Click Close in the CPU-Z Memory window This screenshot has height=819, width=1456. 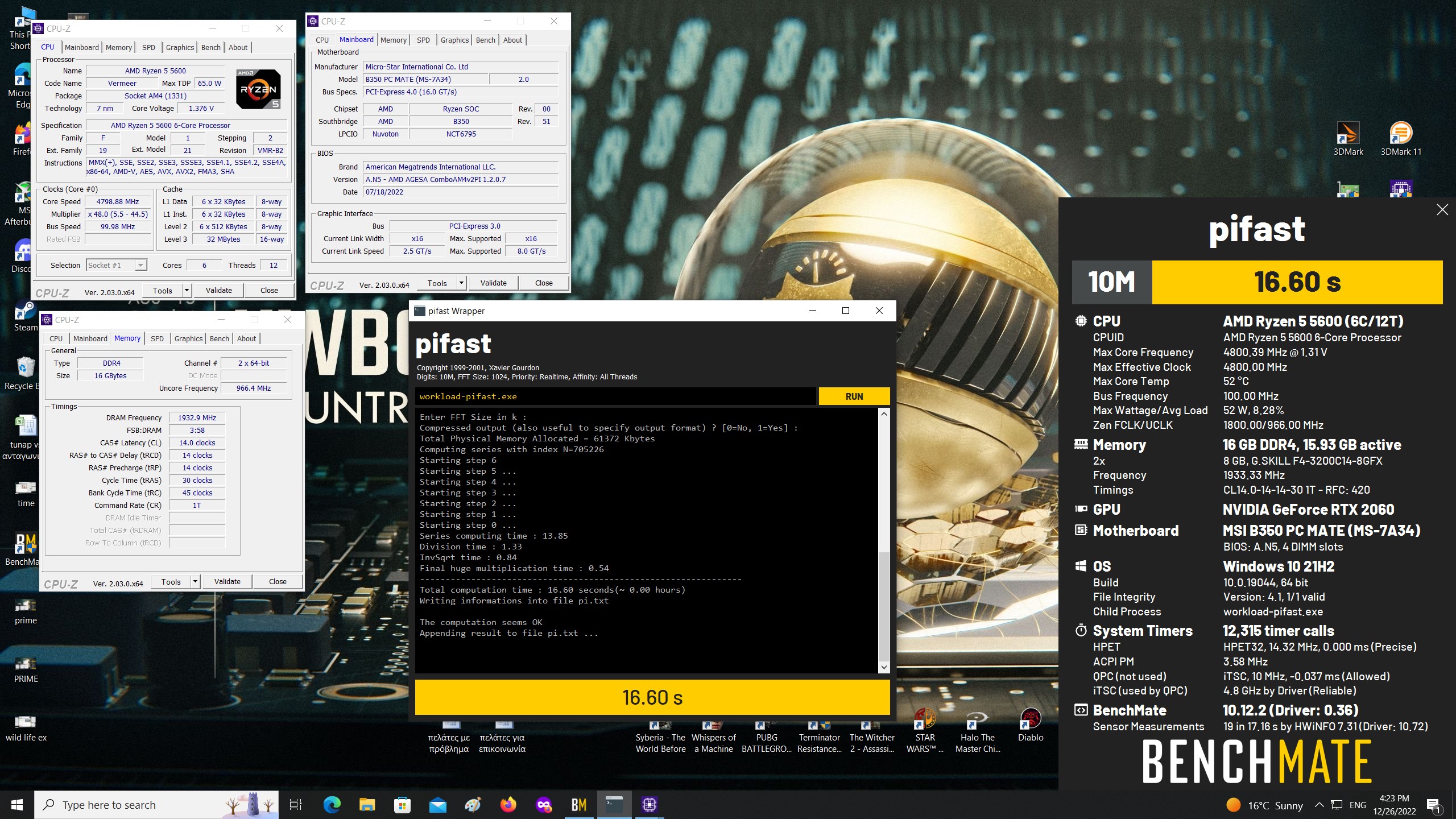pyautogui.click(x=278, y=582)
